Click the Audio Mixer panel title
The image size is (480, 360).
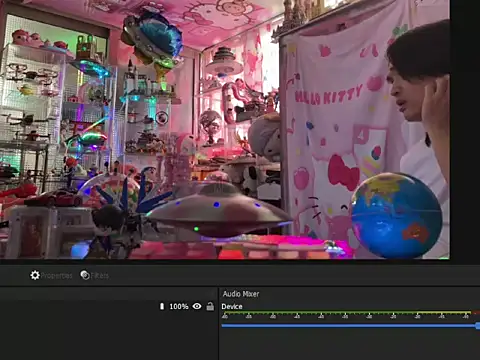click(241, 294)
